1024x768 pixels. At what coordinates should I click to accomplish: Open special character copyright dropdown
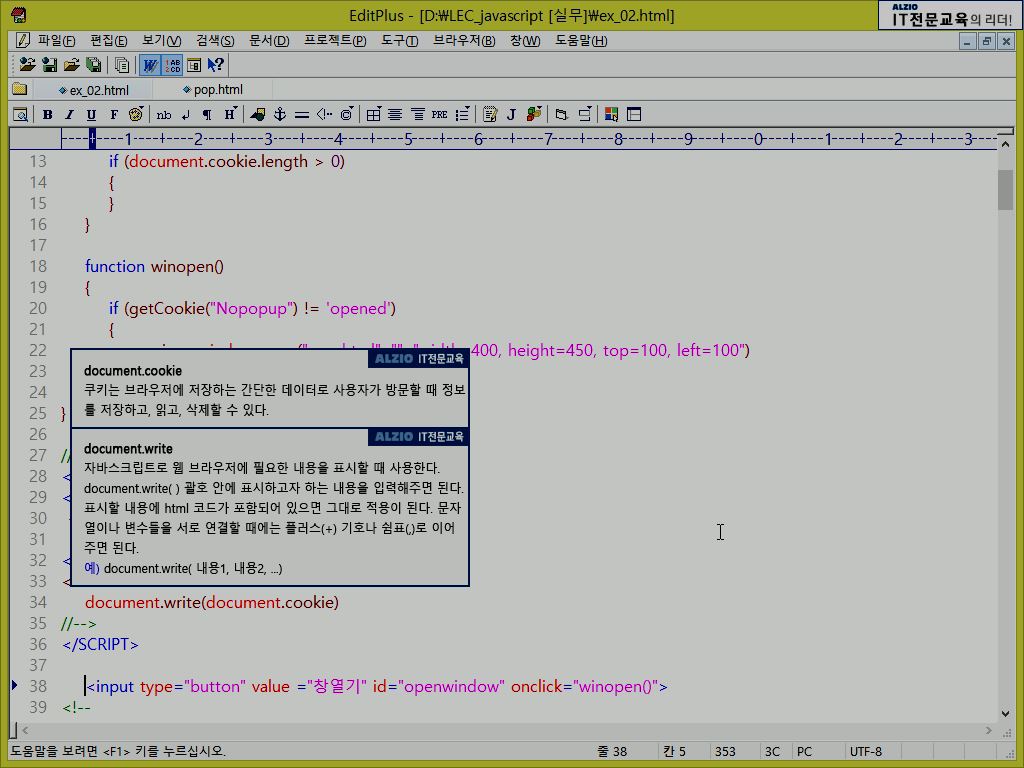(x=347, y=114)
